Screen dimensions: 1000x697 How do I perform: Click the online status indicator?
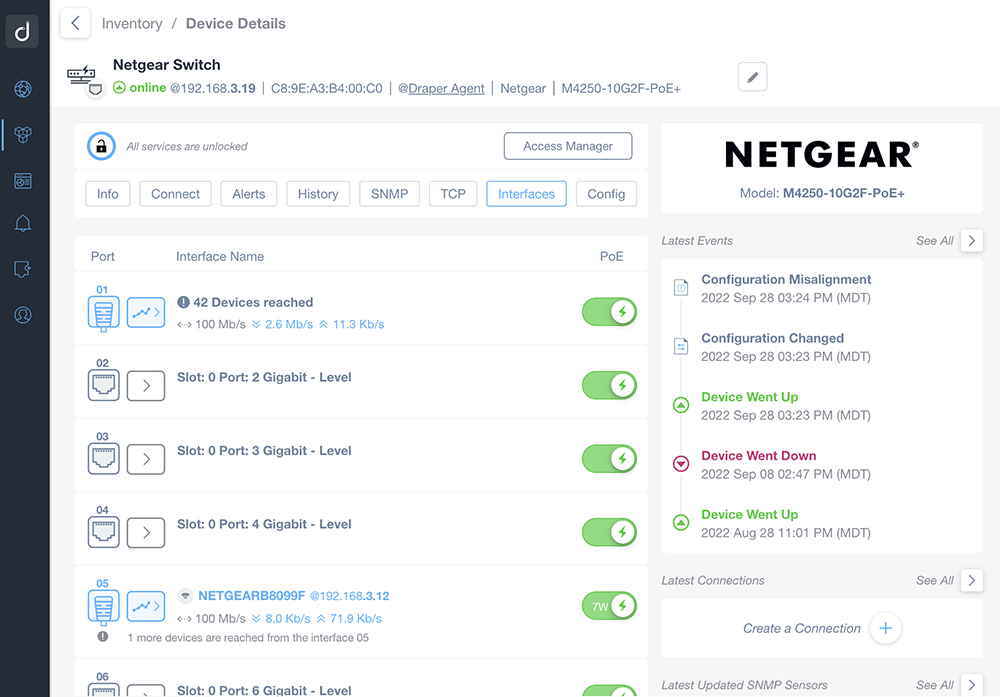click(140, 87)
